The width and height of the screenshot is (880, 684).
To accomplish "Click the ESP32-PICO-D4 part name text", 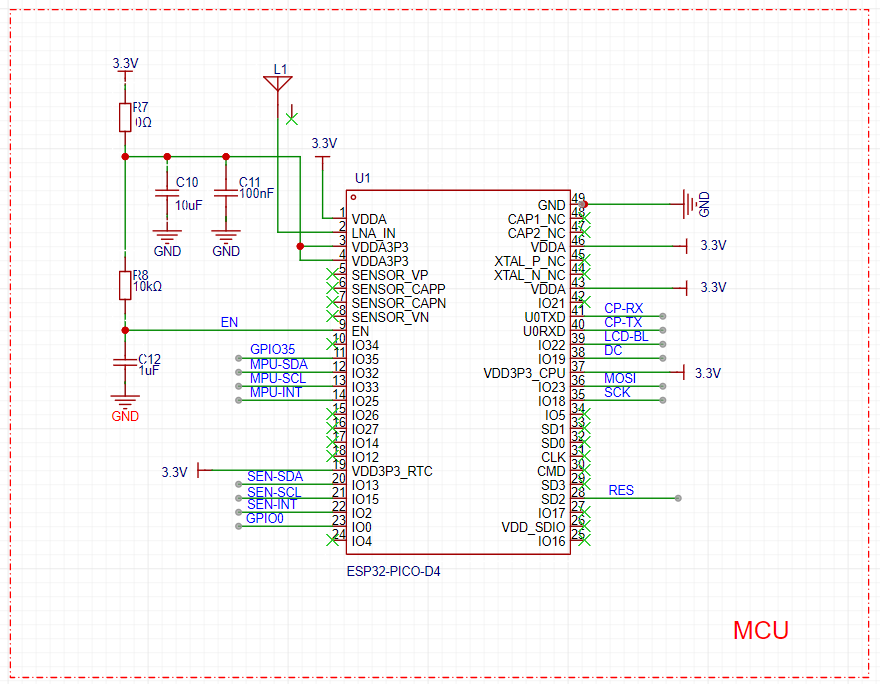I will (393, 571).
